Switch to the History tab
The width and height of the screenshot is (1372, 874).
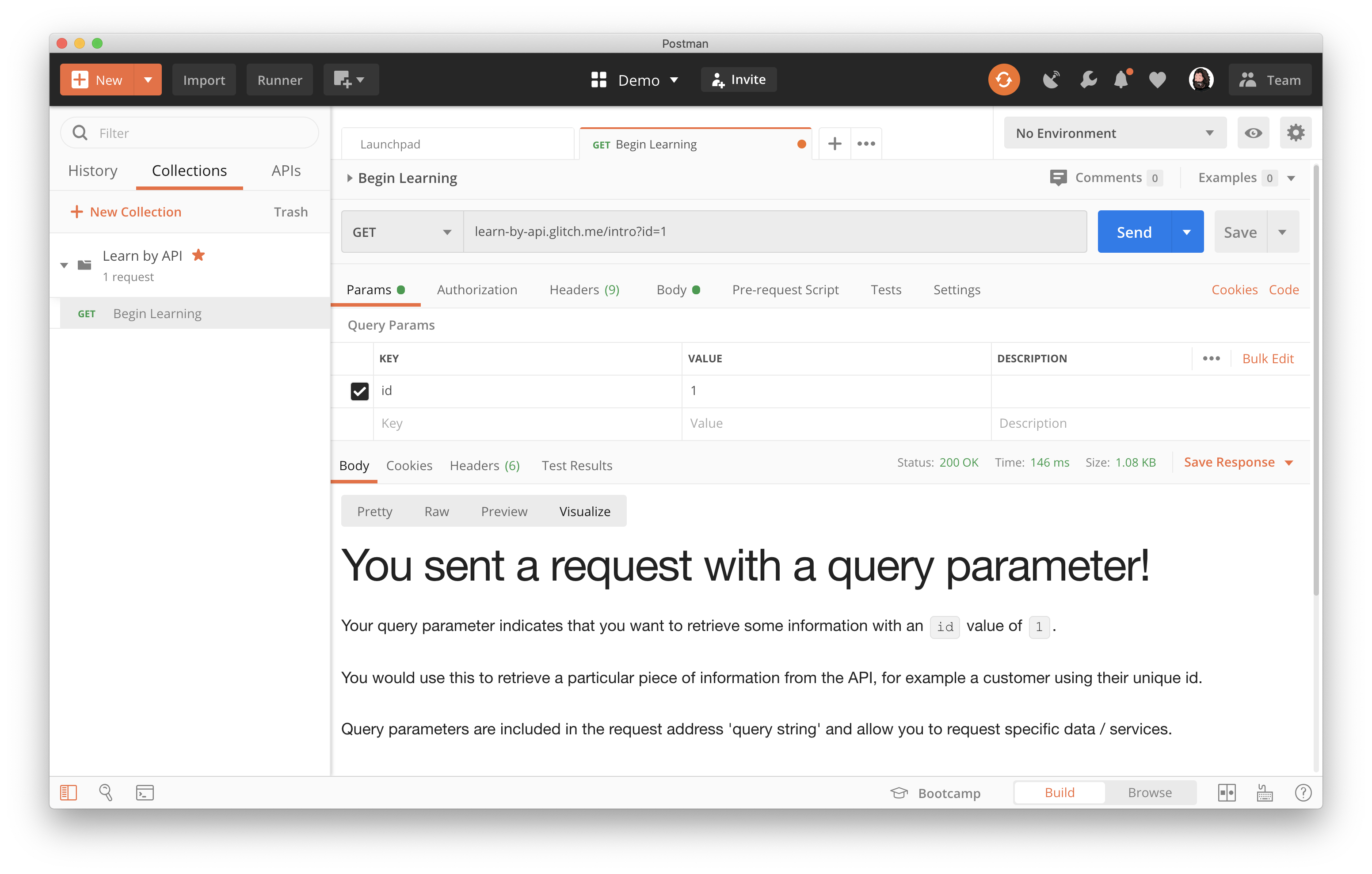(92, 171)
